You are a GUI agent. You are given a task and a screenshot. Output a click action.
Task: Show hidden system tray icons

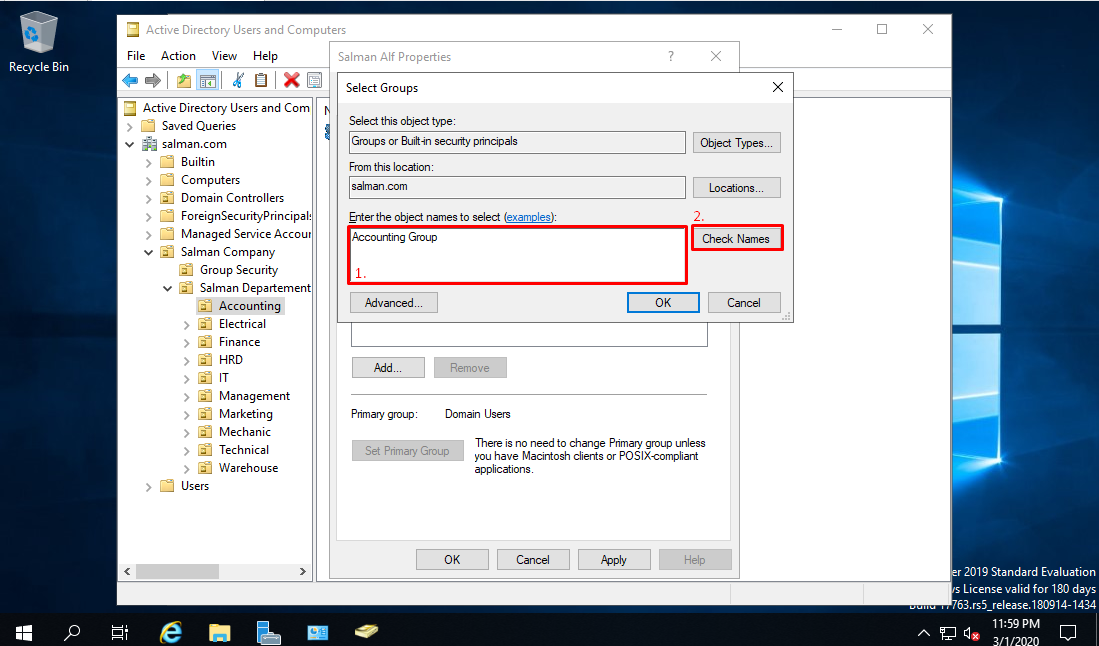(x=924, y=634)
